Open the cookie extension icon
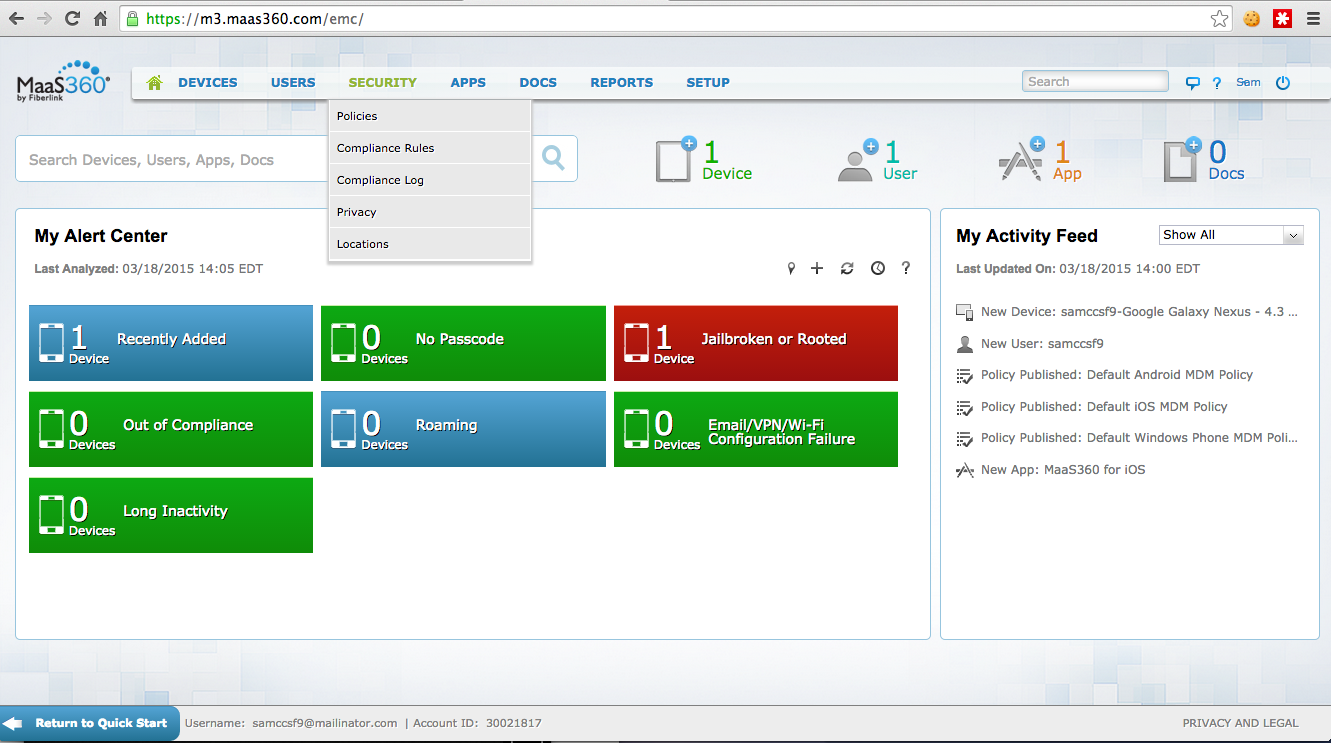The image size is (1331, 743). pyautogui.click(x=1251, y=19)
